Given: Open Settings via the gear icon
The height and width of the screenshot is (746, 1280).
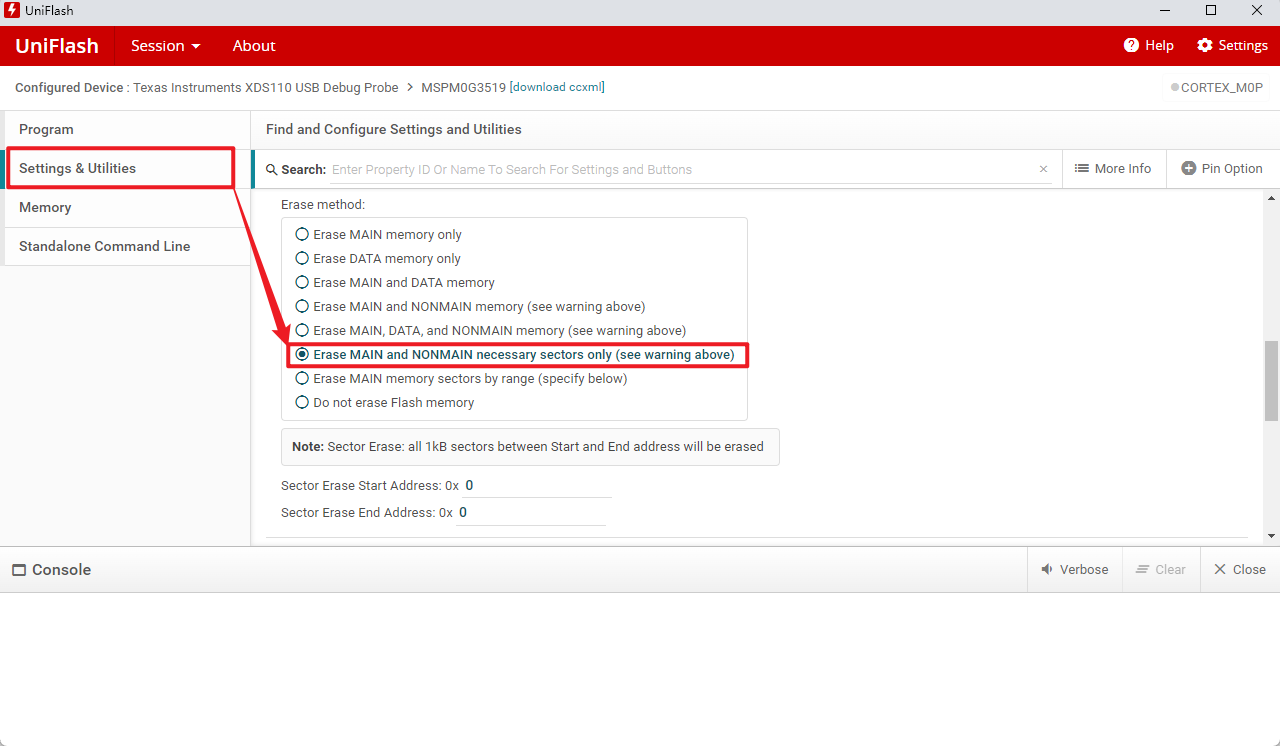Looking at the screenshot, I should (x=1204, y=45).
